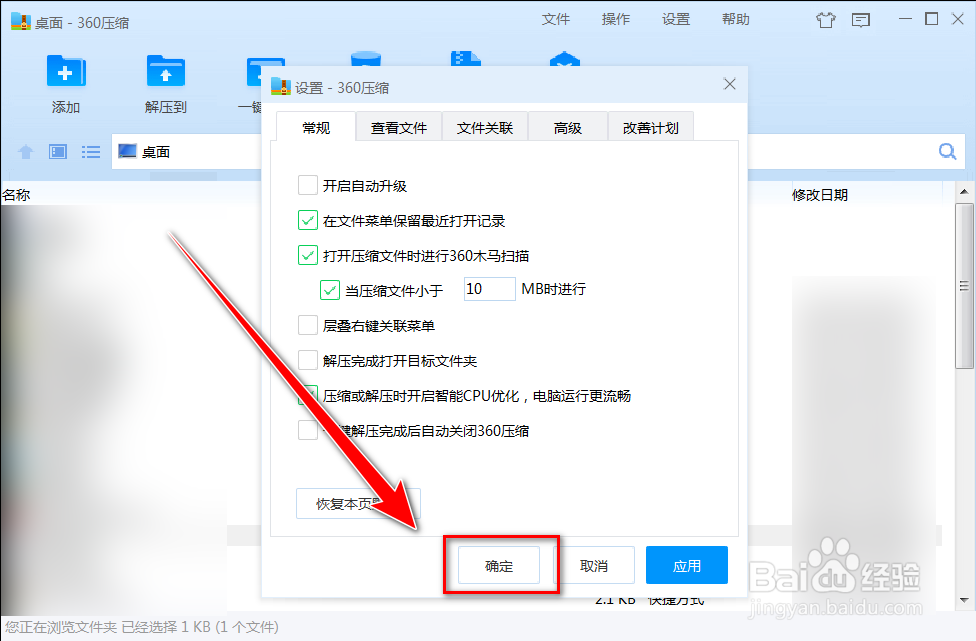The width and height of the screenshot is (976, 641).
Task: Switch to list view icon
Action: 91,151
